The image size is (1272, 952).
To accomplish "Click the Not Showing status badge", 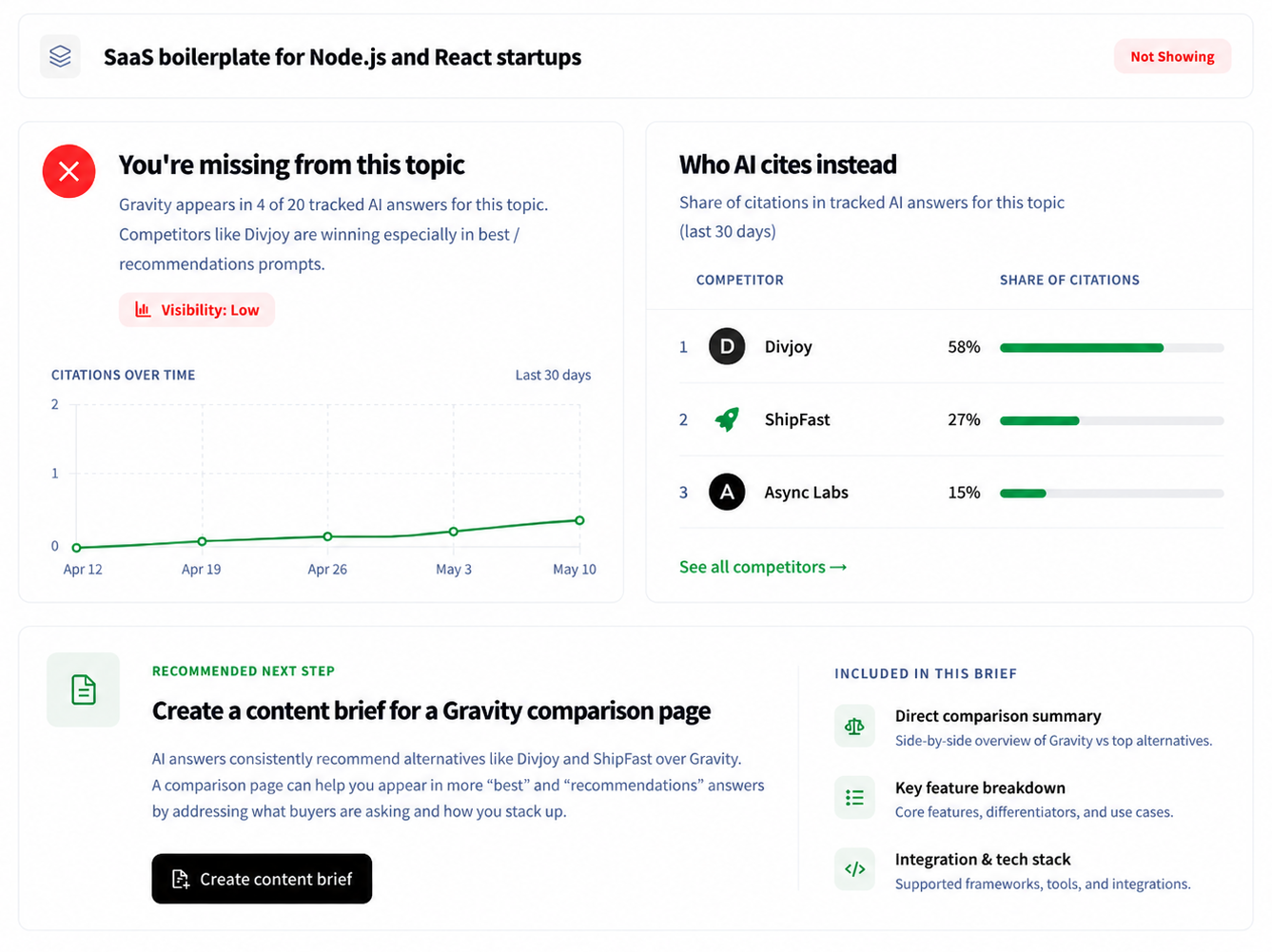I will click(x=1172, y=56).
